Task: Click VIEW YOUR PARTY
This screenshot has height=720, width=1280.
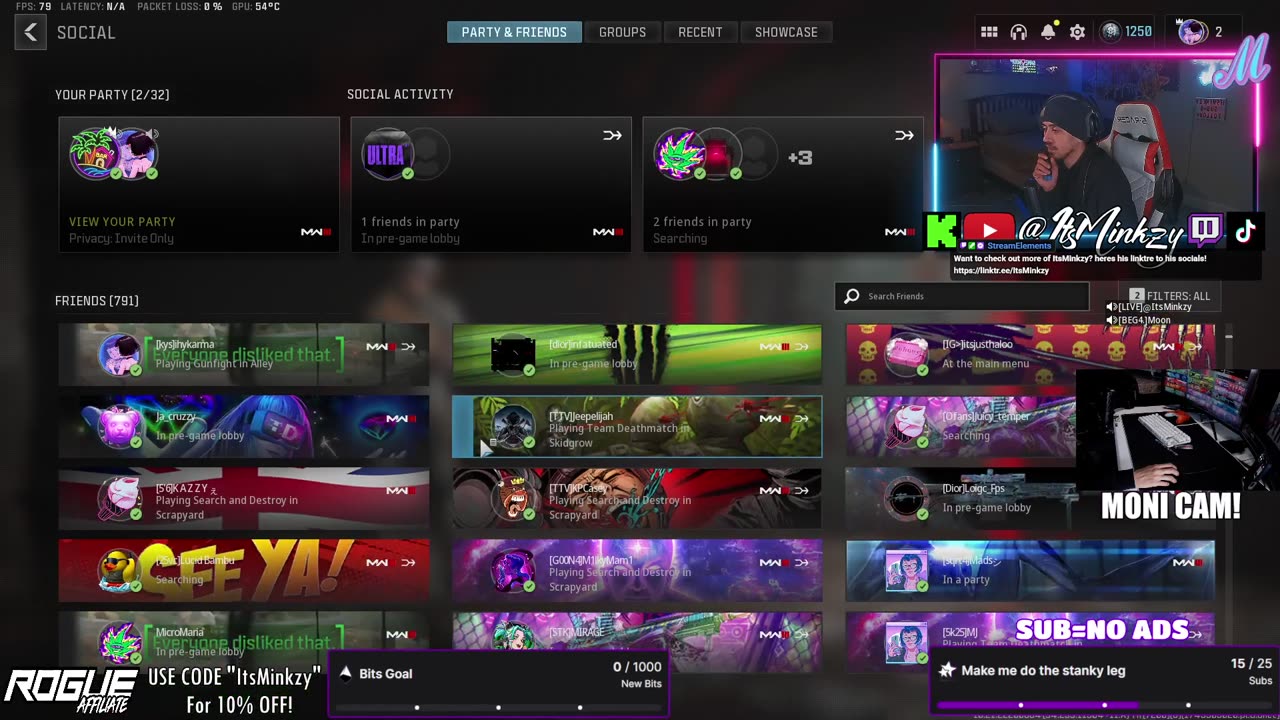Action: (x=122, y=222)
